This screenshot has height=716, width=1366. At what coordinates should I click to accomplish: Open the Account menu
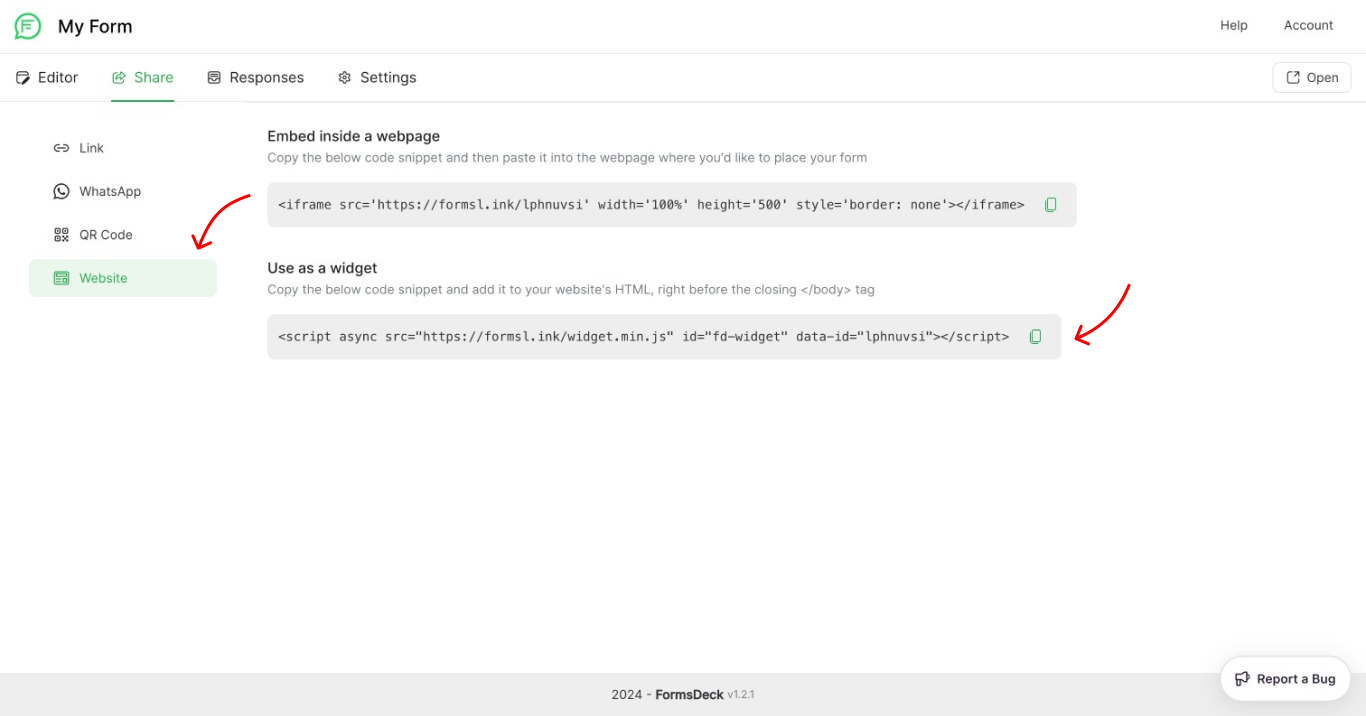pyautogui.click(x=1308, y=25)
